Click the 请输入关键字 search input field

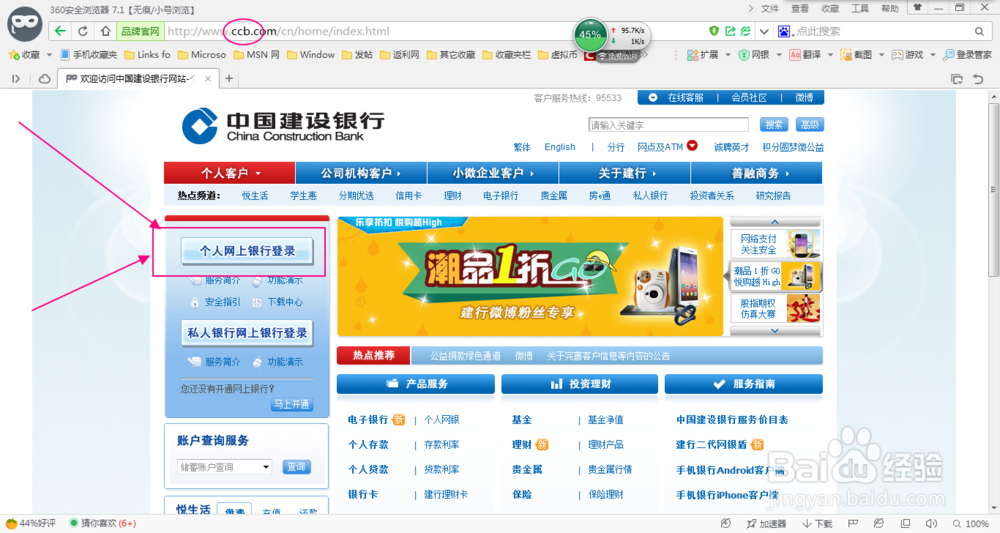pyautogui.click(x=668, y=125)
